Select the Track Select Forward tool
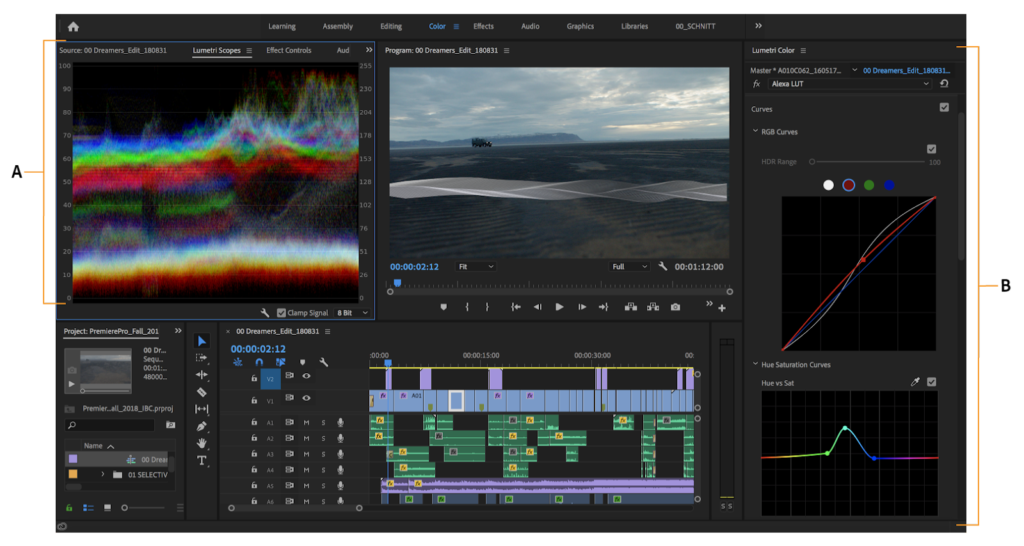Viewport: 1024px width, 546px height. pyautogui.click(x=202, y=358)
